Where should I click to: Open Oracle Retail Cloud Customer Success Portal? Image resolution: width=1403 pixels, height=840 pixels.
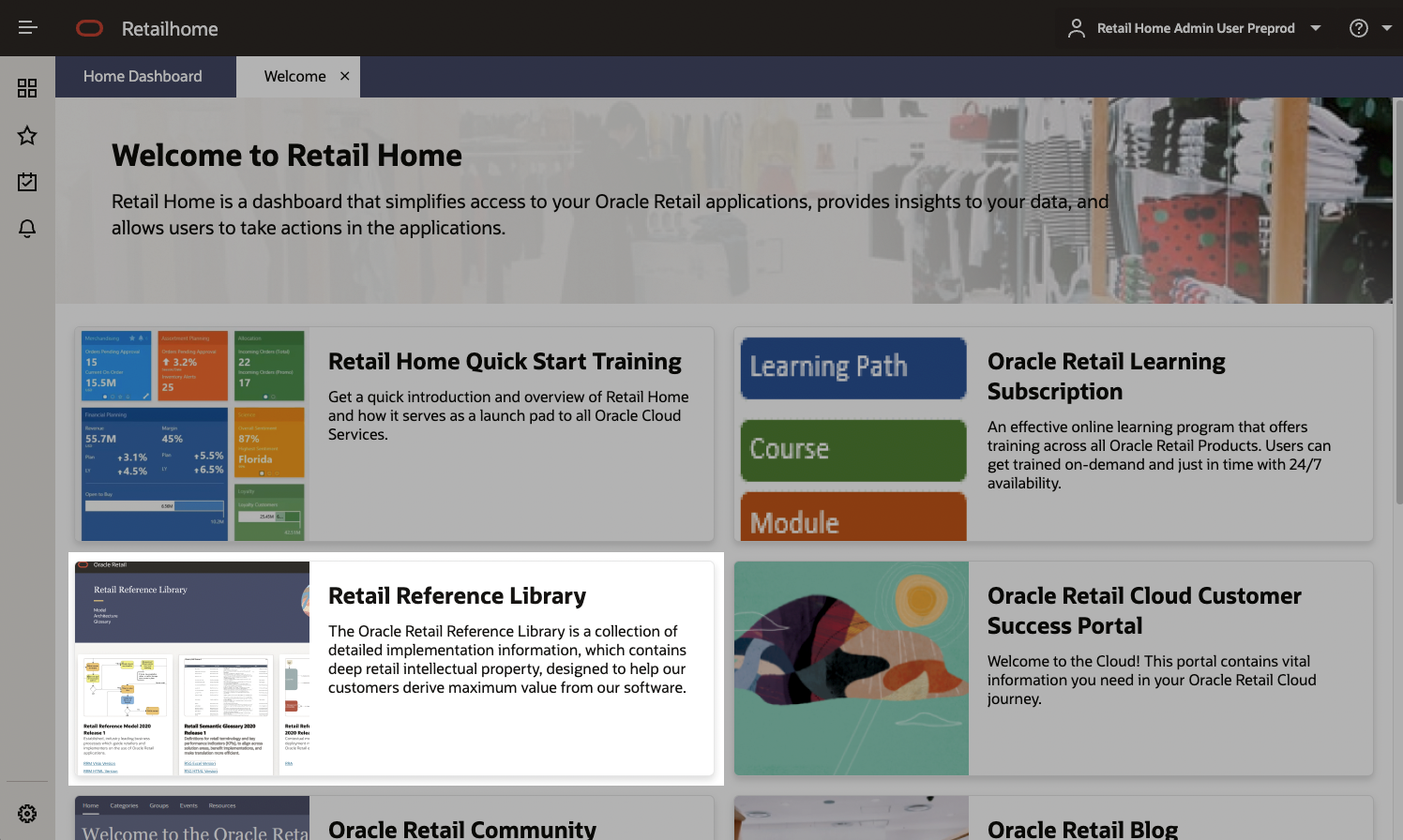[x=1144, y=611]
